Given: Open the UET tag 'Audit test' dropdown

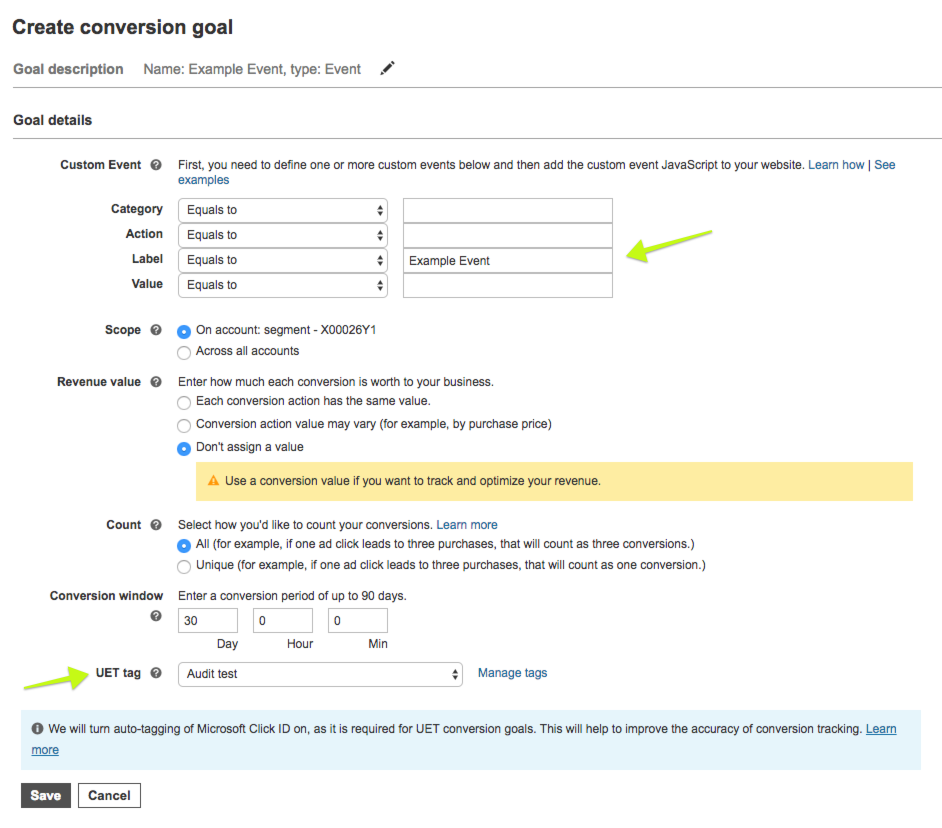Looking at the screenshot, I should [320, 673].
